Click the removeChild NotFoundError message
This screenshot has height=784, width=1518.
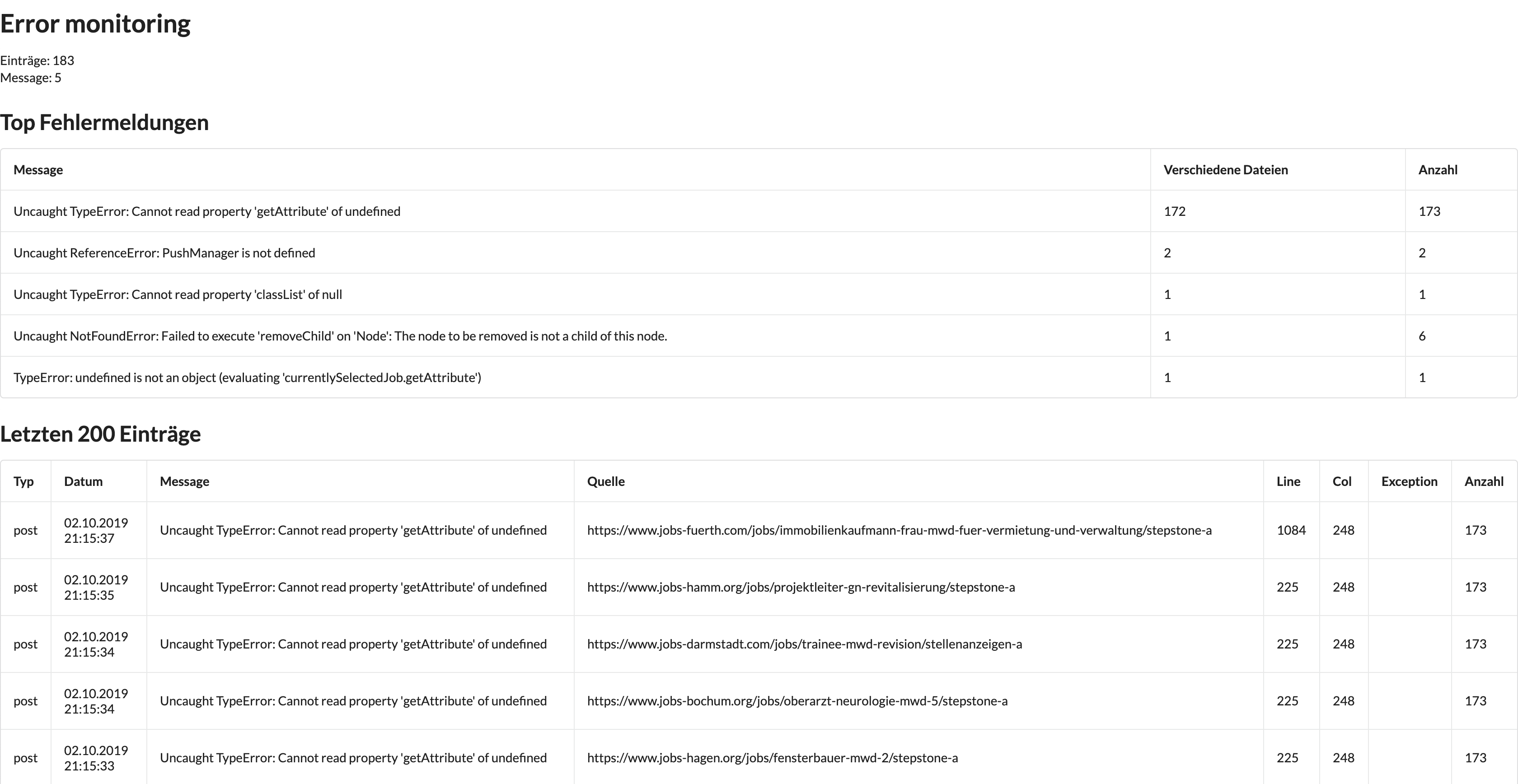click(340, 336)
